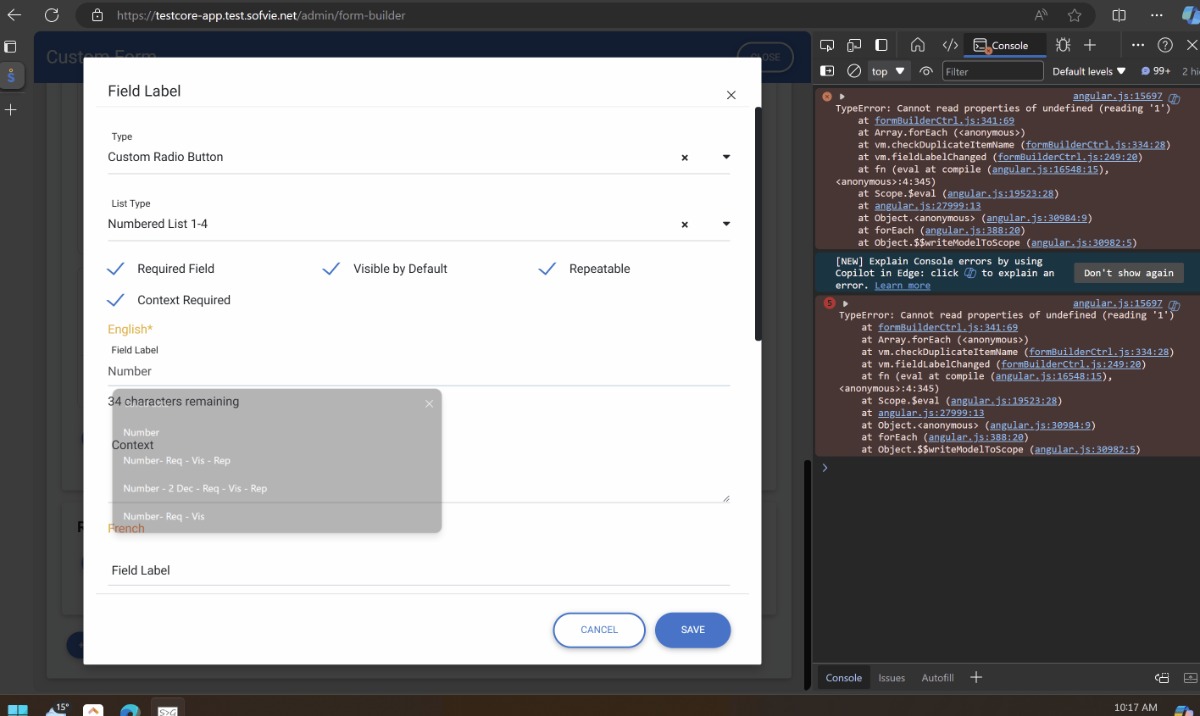1200x716 pixels.
Task: Toggle the Repeatable checkbox
Action: click(x=547, y=268)
